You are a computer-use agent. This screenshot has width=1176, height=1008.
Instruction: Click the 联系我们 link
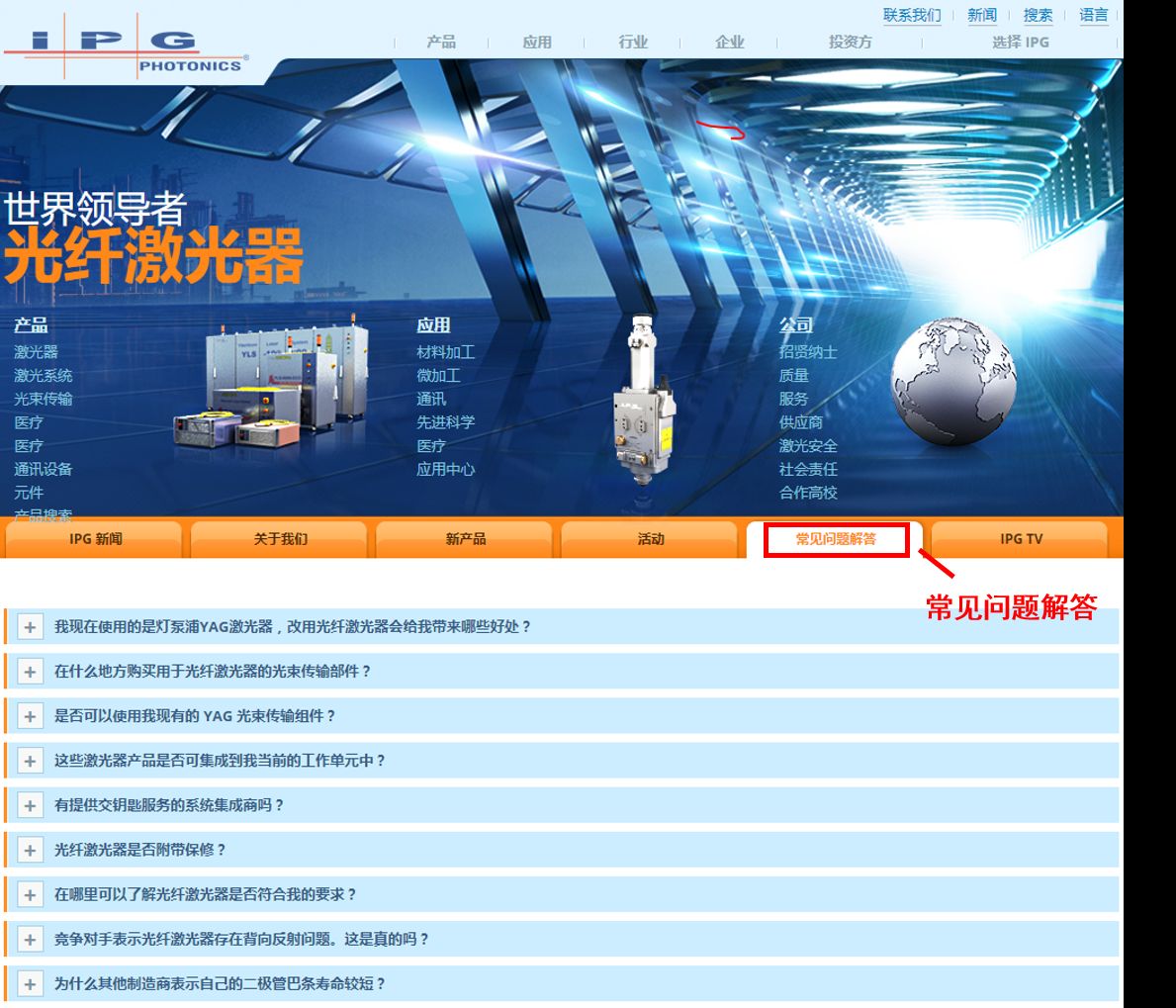click(911, 15)
